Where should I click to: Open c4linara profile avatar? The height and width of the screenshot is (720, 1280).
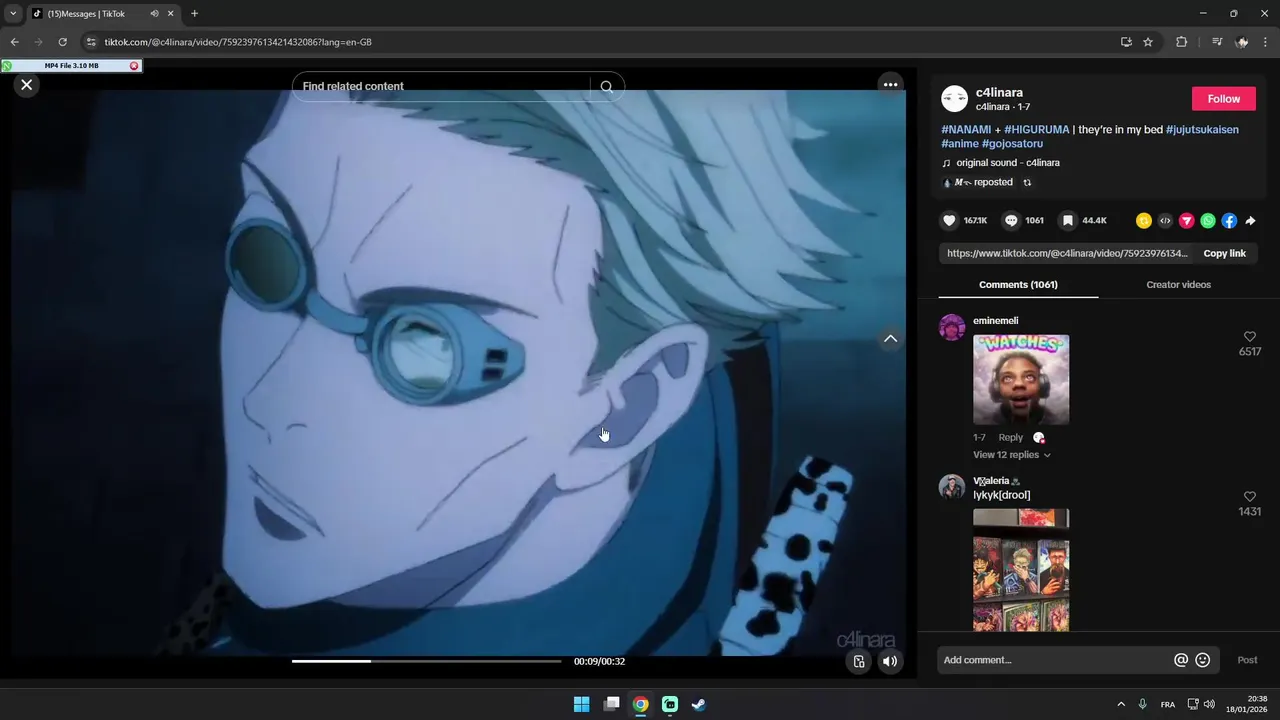[x=954, y=99]
